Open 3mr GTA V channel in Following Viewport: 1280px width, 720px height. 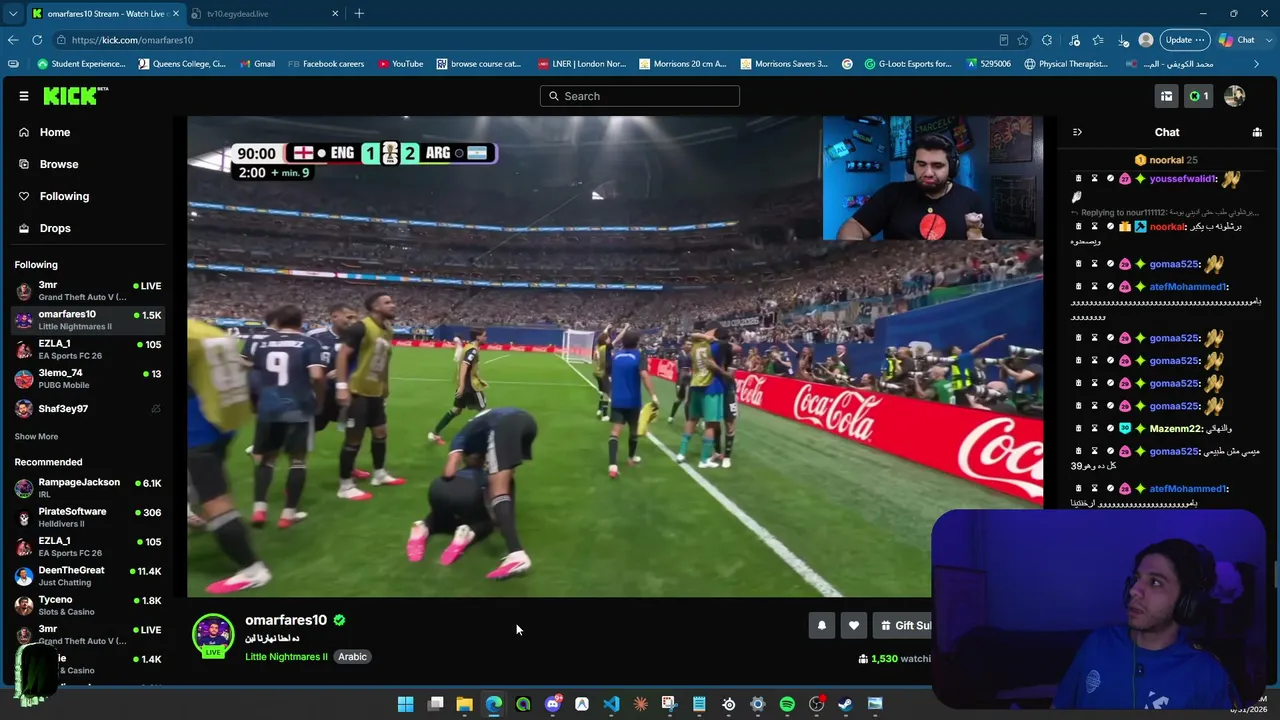pos(88,291)
